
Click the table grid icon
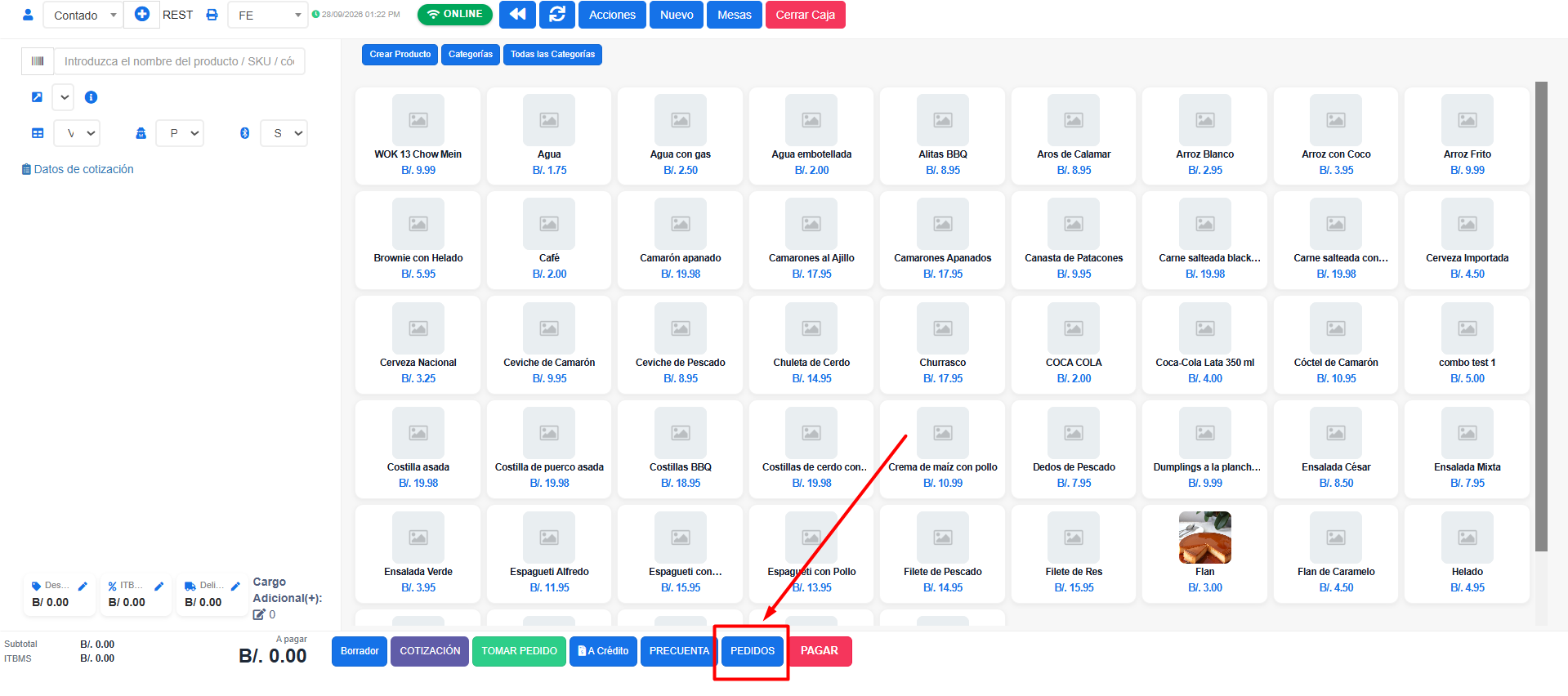point(38,133)
